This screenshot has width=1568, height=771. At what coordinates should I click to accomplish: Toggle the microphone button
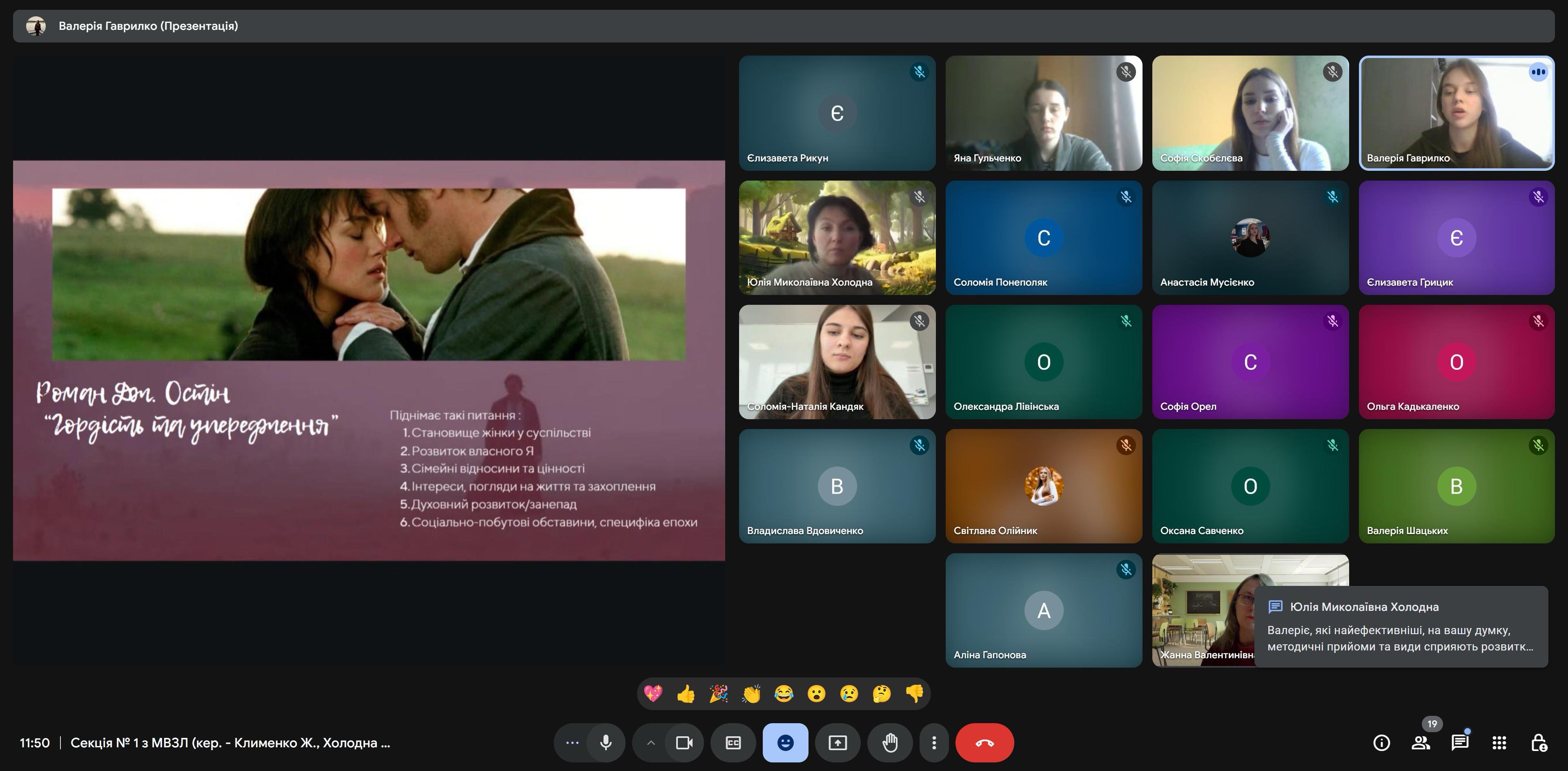(606, 742)
